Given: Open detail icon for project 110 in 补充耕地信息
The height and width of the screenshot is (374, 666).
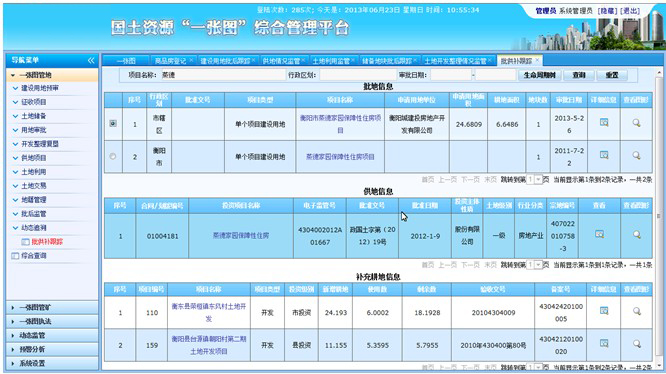Looking at the screenshot, I should tap(604, 311).
